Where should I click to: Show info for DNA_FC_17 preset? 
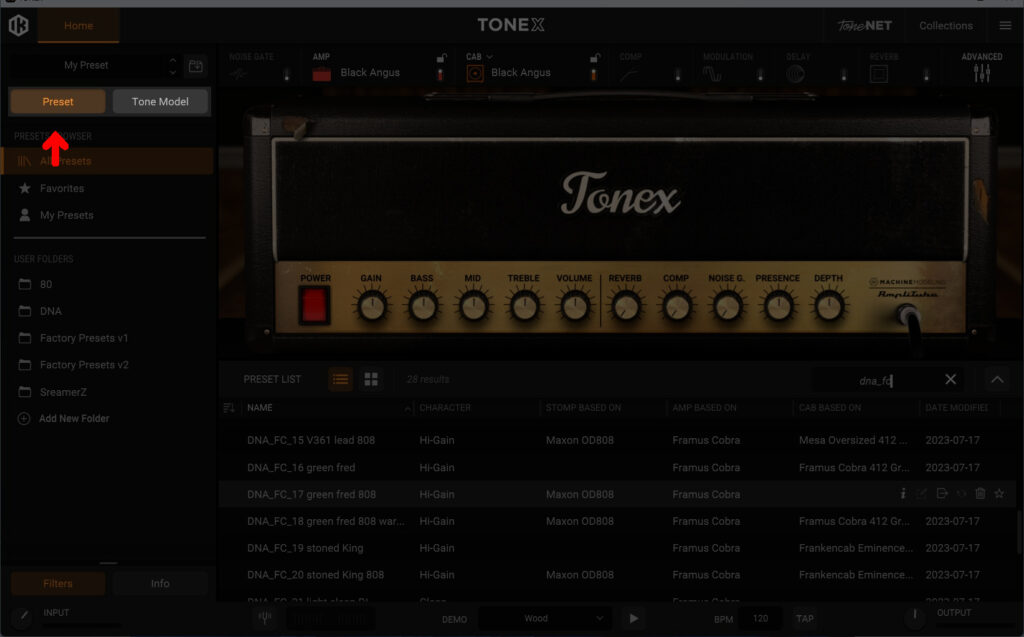[x=903, y=494]
